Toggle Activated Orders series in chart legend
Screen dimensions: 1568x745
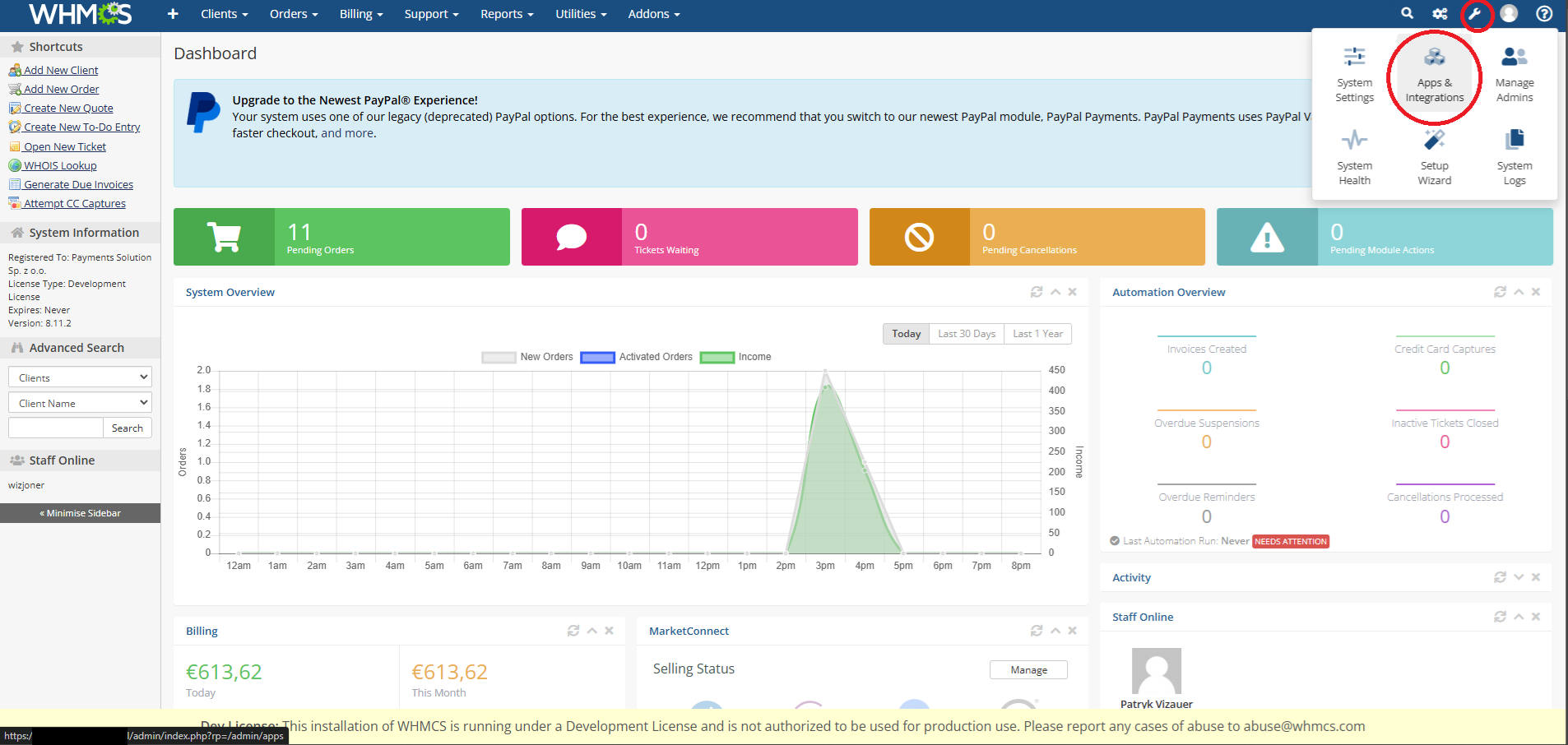[637, 357]
